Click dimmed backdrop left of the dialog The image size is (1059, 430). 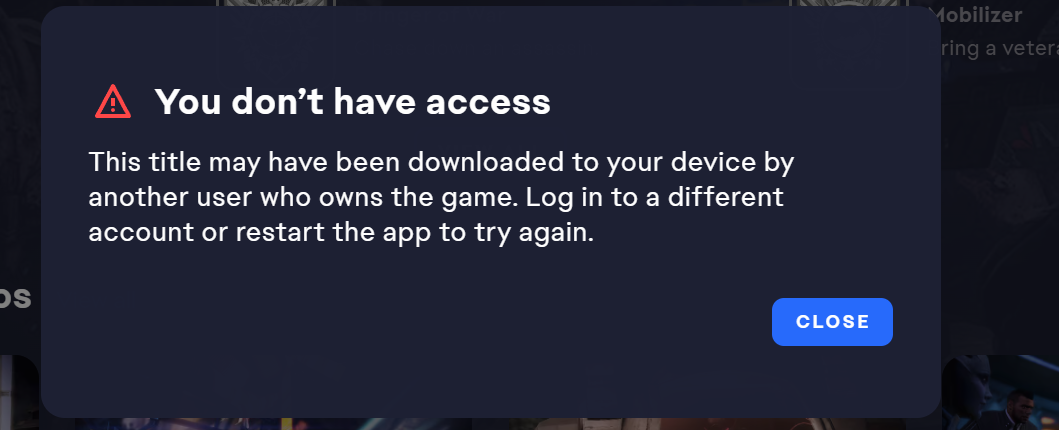tap(20, 169)
